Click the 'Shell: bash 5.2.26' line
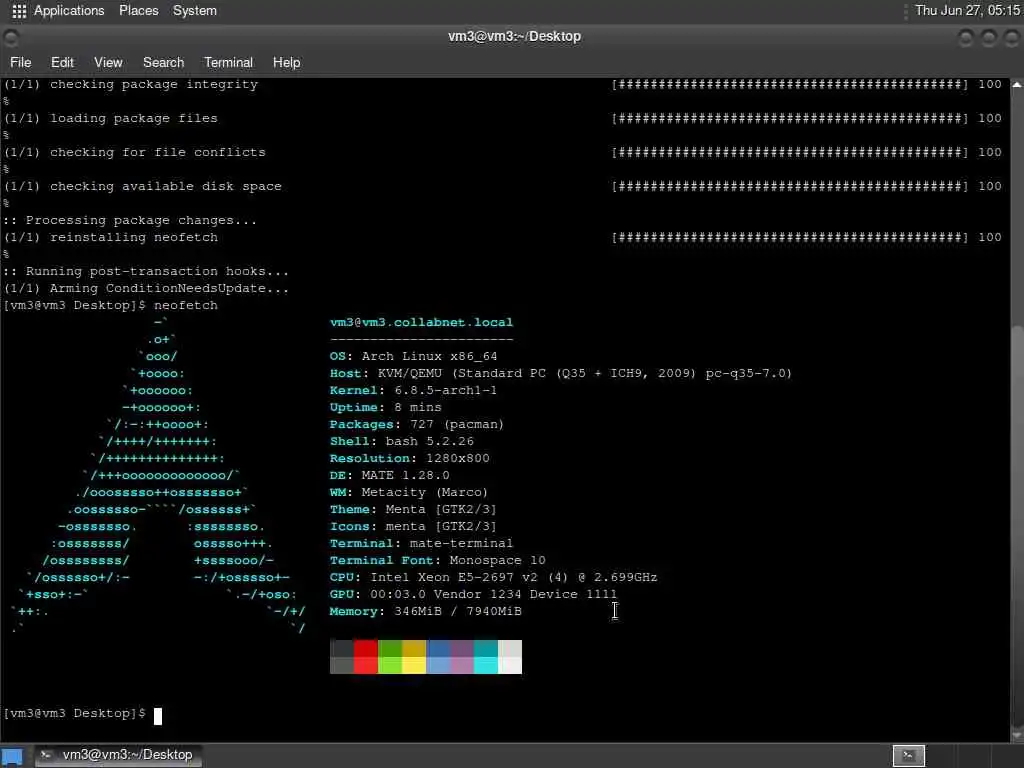The height and width of the screenshot is (768, 1024). pos(402,441)
